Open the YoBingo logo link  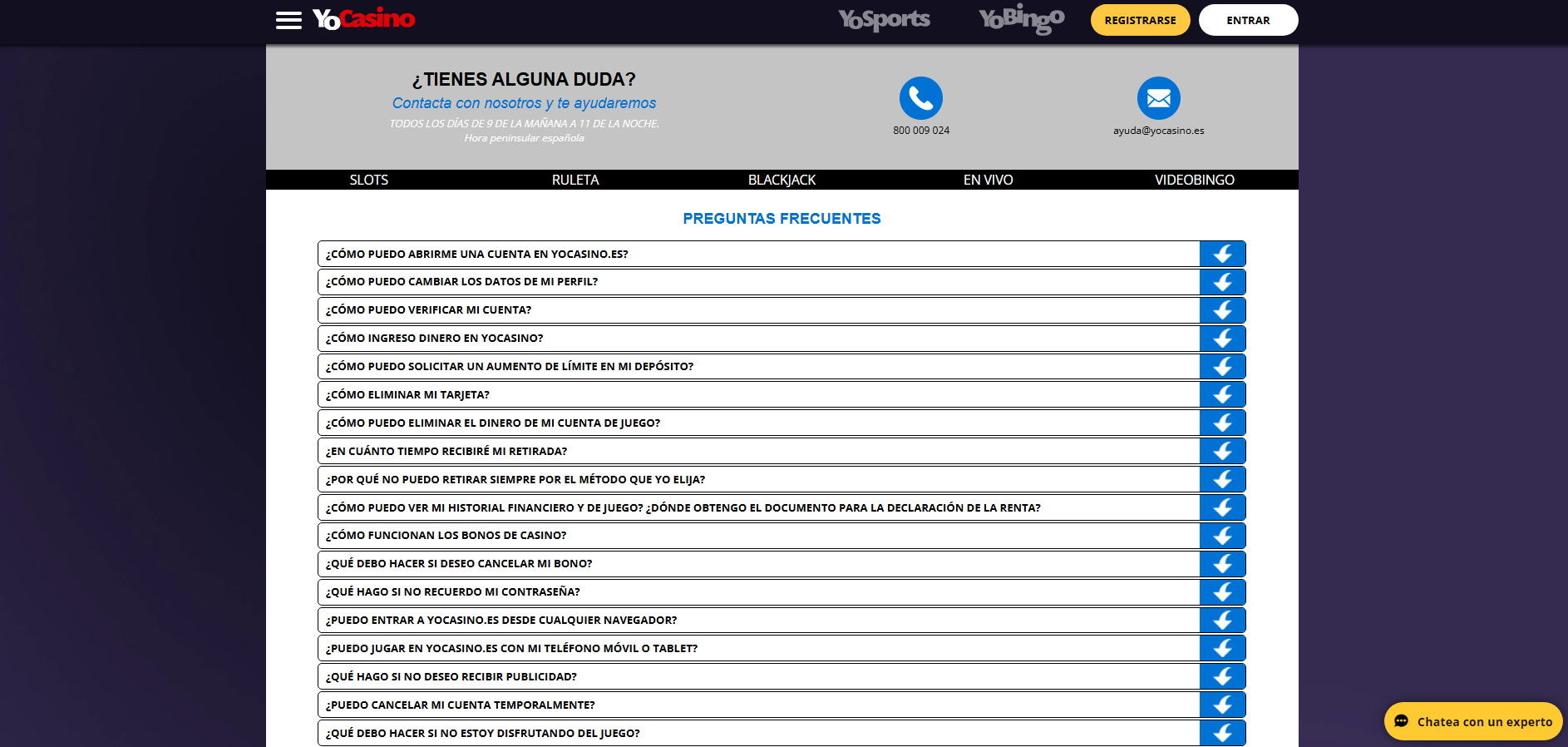pos(1021,19)
